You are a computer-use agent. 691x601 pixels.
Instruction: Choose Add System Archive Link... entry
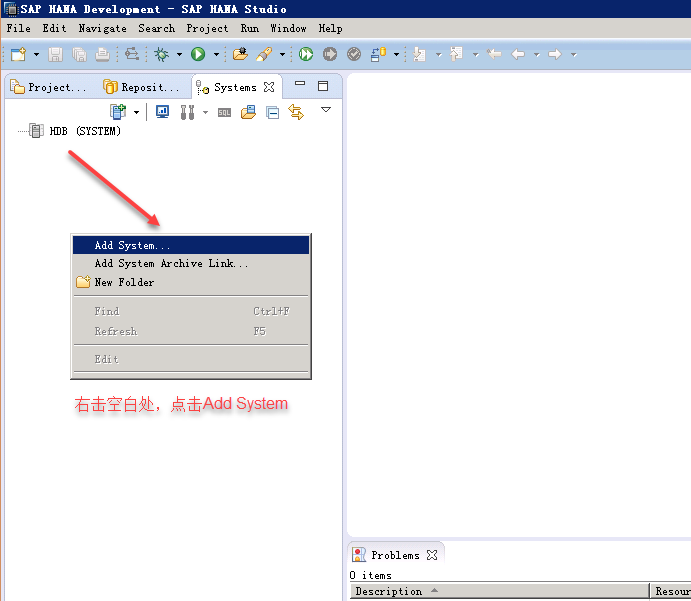(191, 263)
